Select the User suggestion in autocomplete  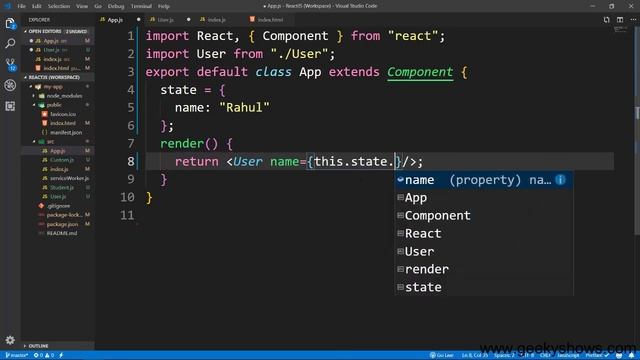[x=484, y=251]
